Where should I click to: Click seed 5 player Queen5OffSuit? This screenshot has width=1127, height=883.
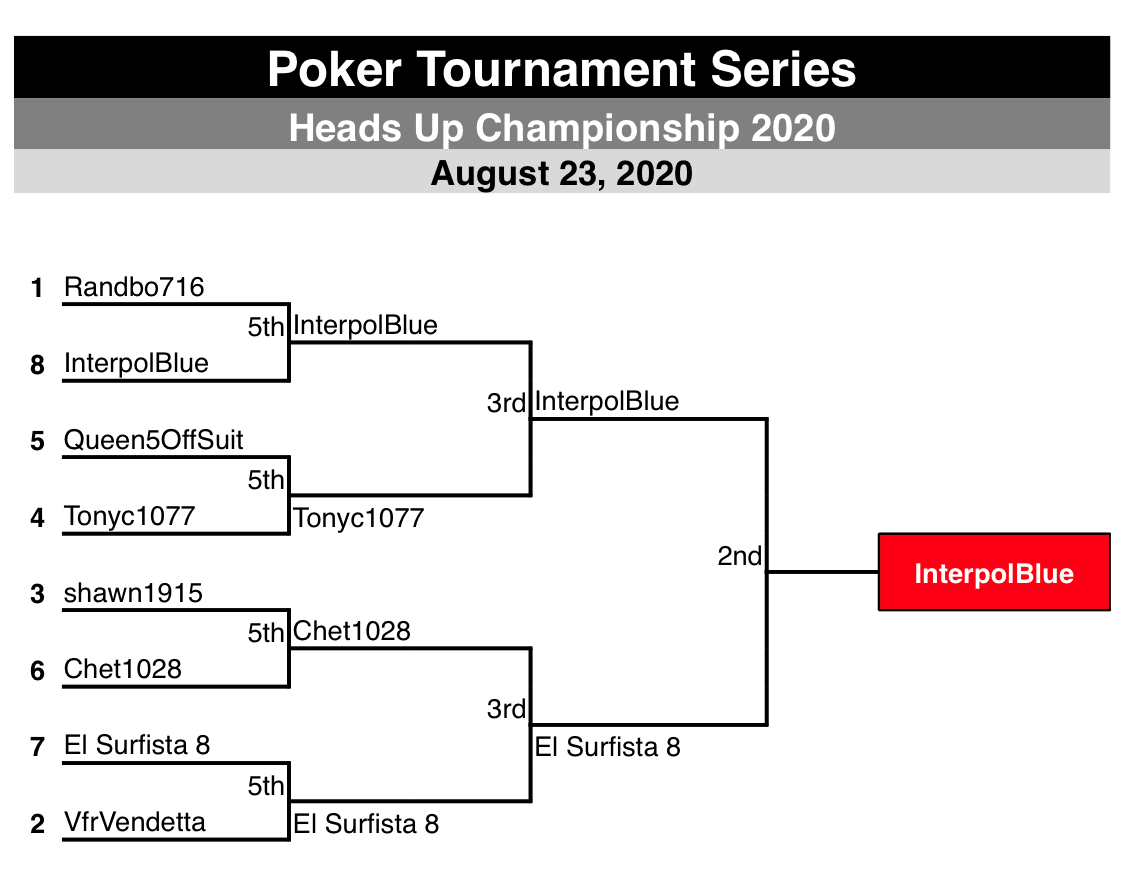tap(154, 440)
